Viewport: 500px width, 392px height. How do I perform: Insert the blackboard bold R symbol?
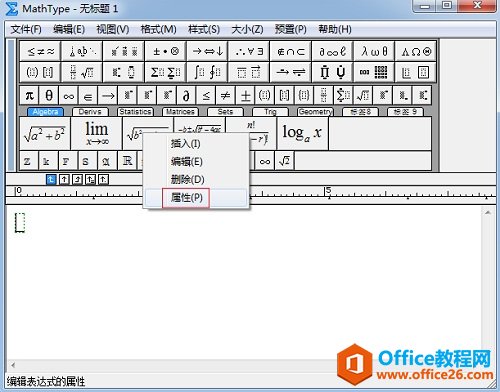coord(127,161)
